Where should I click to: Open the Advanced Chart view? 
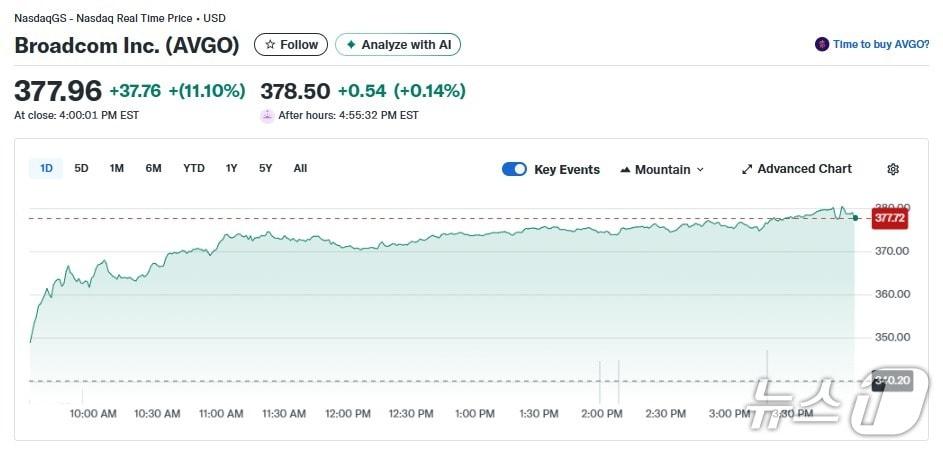pos(796,169)
